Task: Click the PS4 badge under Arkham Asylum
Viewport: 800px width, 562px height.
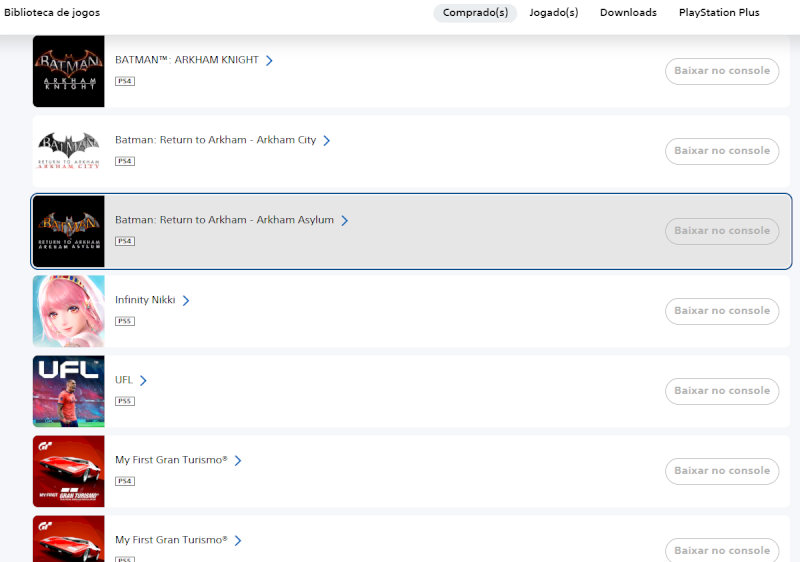Action: tap(125, 241)
